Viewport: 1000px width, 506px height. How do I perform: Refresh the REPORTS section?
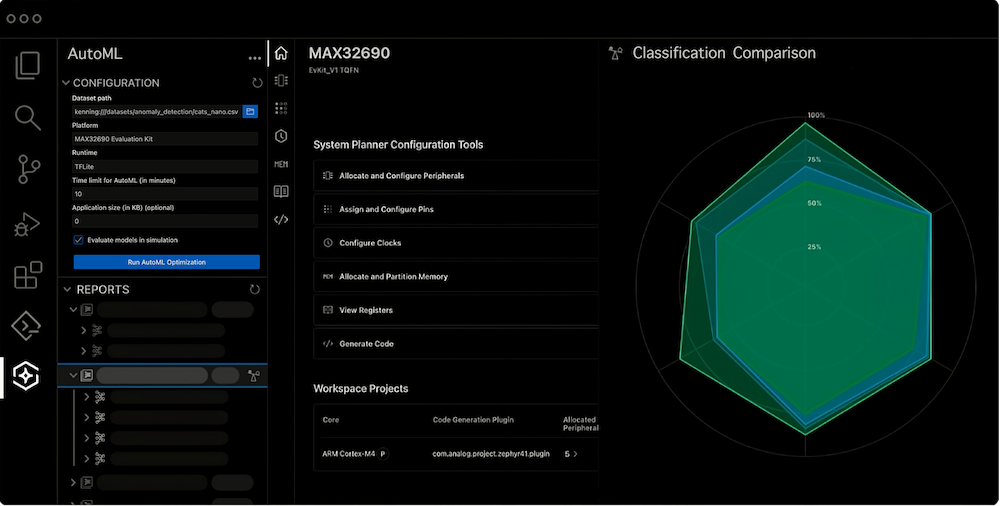pos(255,289)
